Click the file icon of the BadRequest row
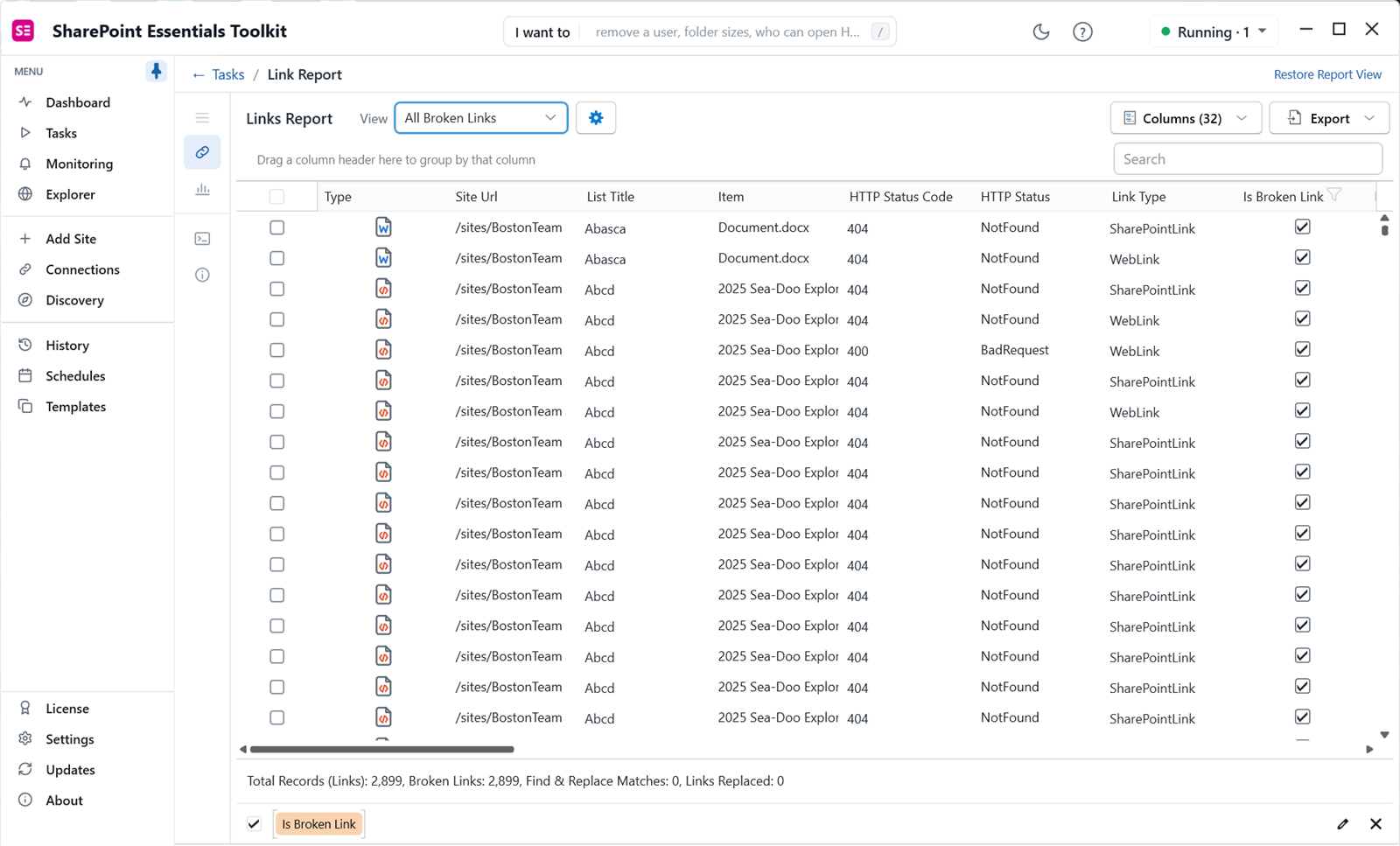Screen dimensions: 1400x846 pos(383,350)
